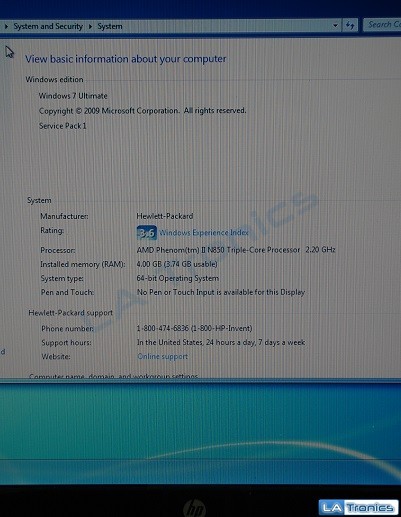
Task: Select the "System" breadcrumb item
Action: 110,26
